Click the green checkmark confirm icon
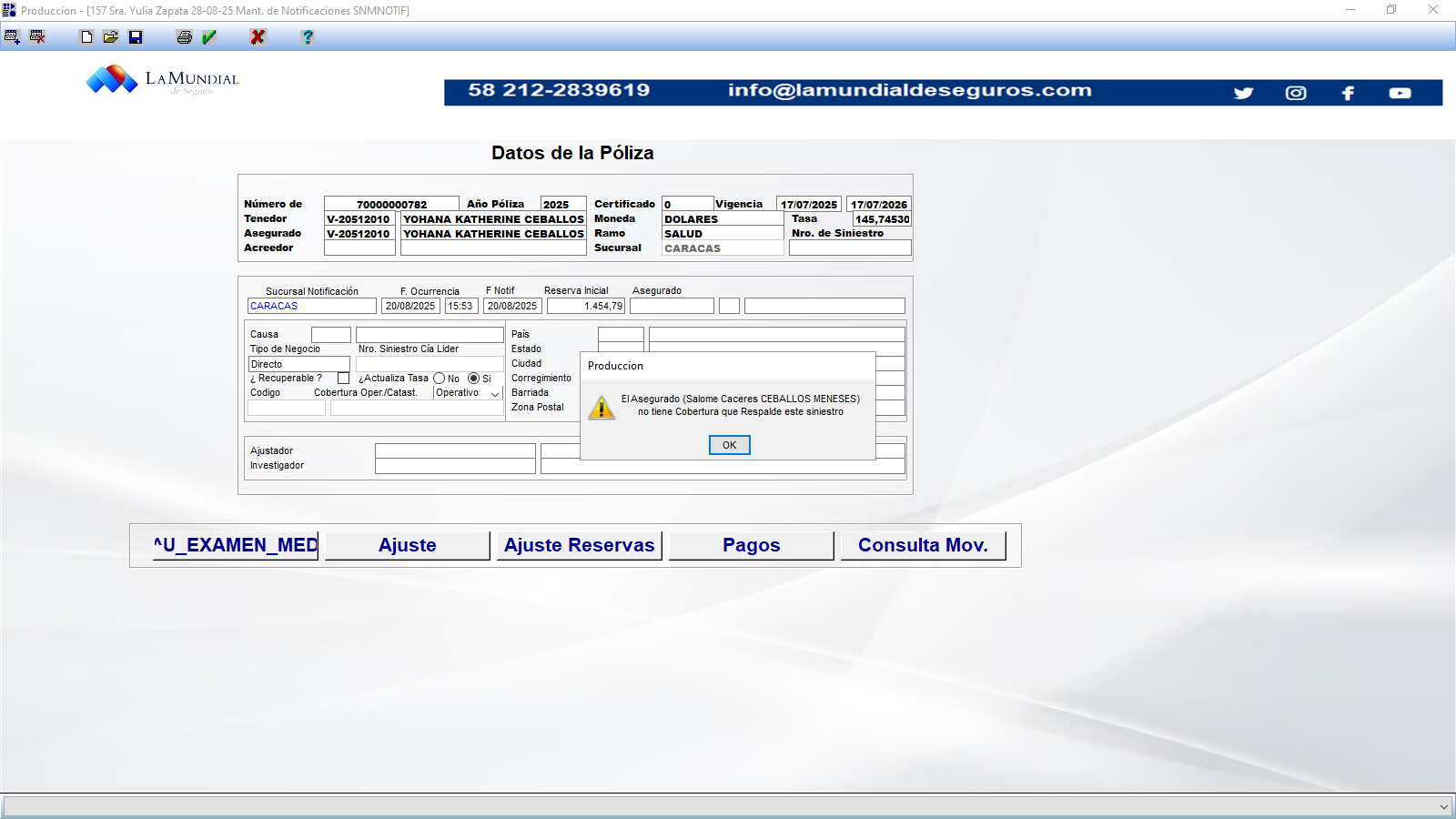The image size is (1456, 819). point(209,37)
